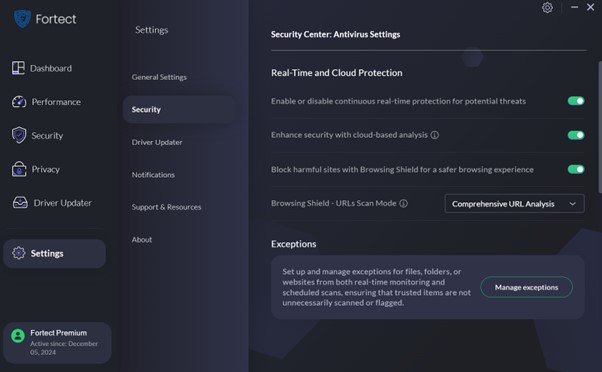Click the Privacy lock icon
The width and height of the screenshot is (602, 372).
[19, 169]
